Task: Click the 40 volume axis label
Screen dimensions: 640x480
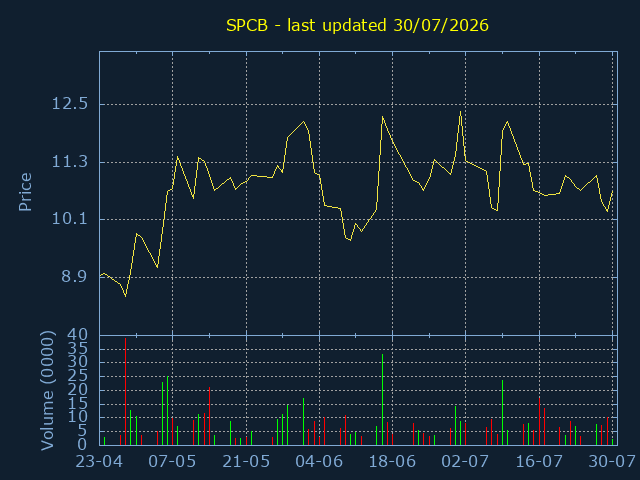Action: coord(78,336)
